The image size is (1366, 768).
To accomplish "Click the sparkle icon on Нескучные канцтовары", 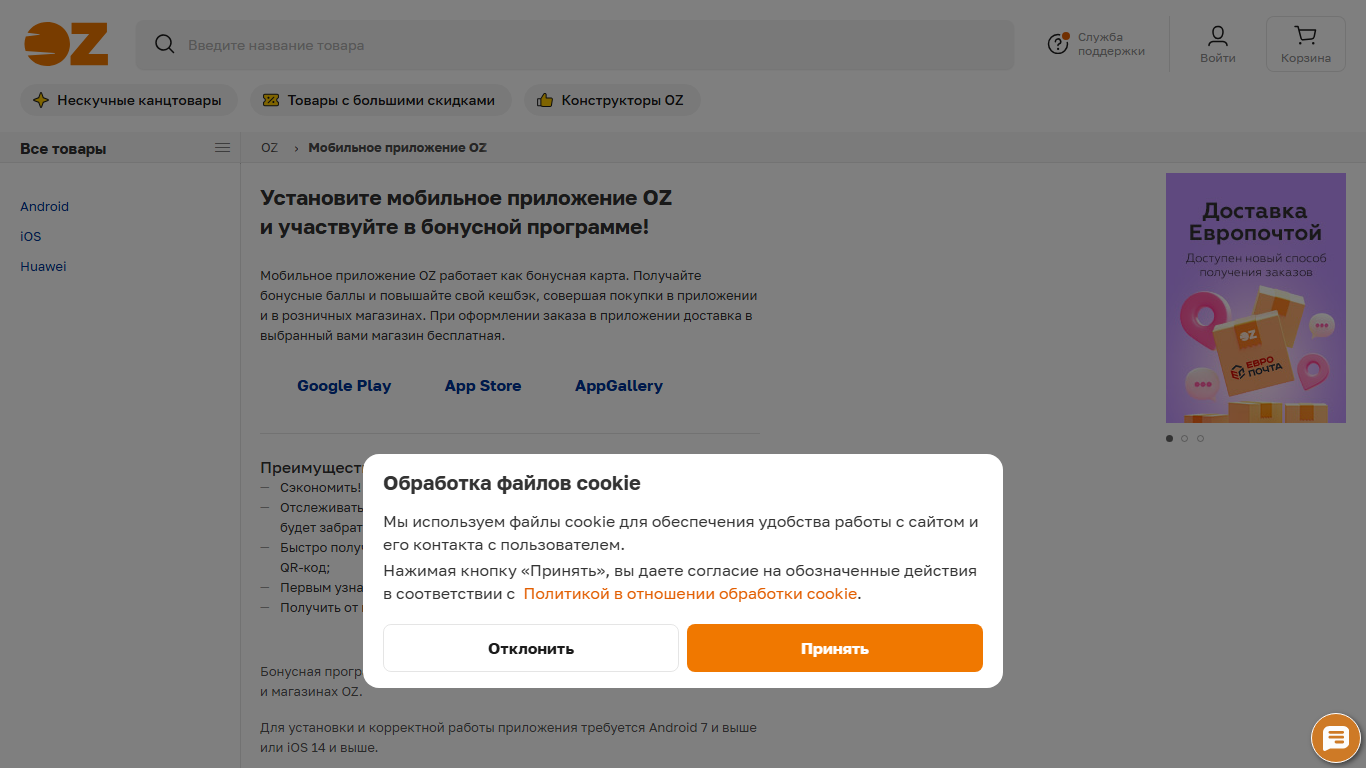I will coord(41,100).
